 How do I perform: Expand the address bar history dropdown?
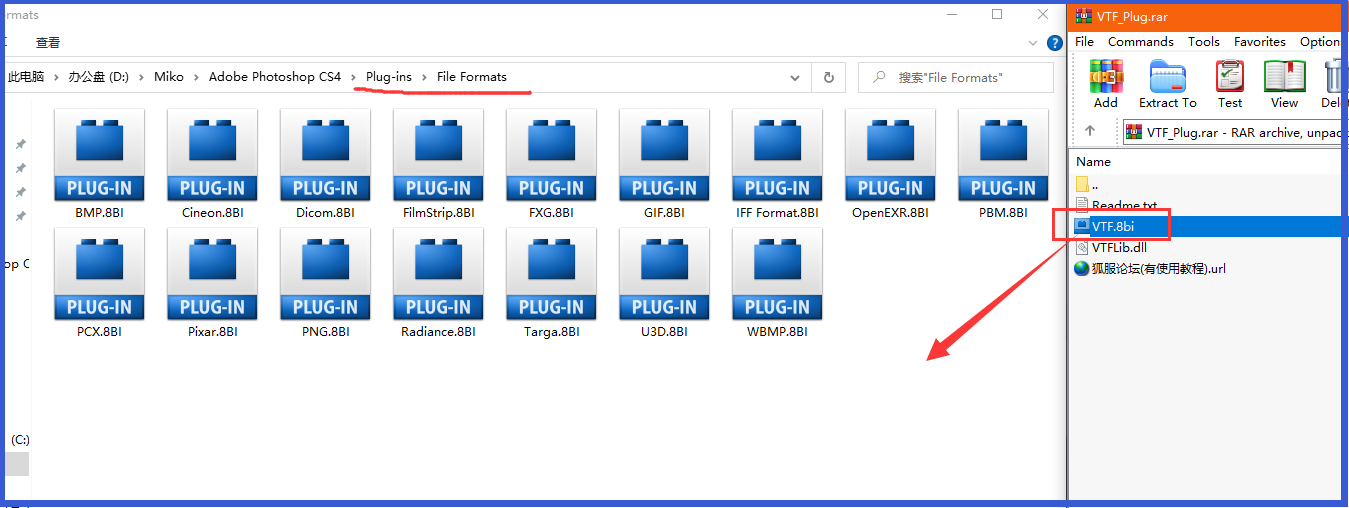[795, 77]
